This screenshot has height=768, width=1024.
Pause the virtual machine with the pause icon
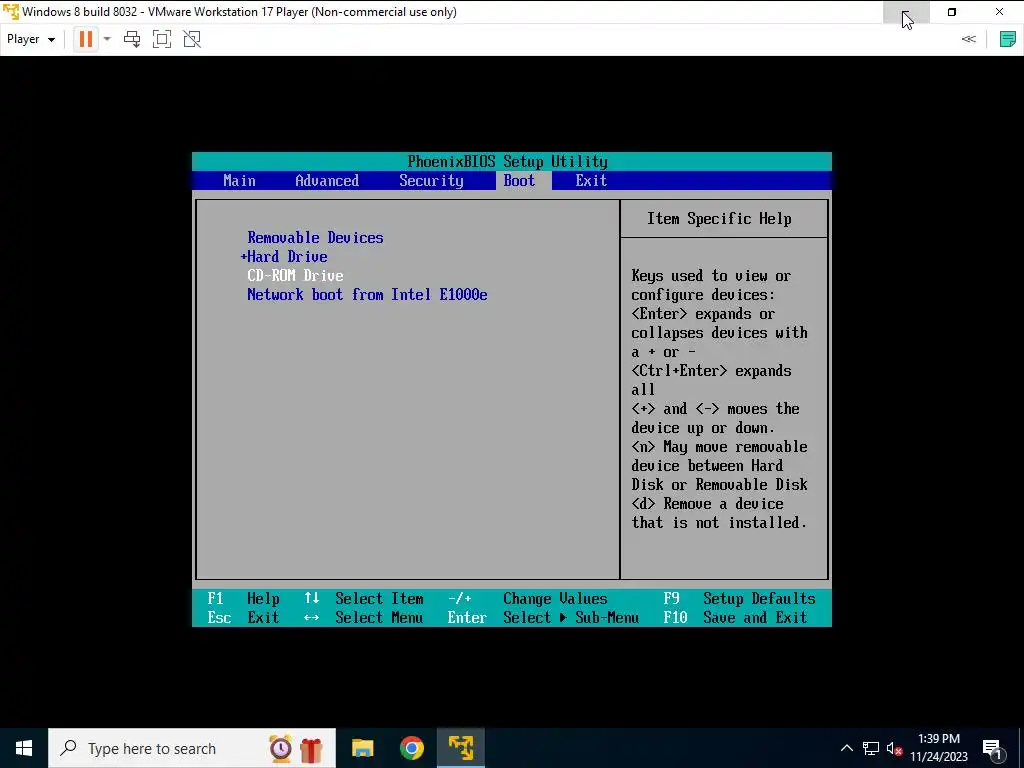click(86, 39)
